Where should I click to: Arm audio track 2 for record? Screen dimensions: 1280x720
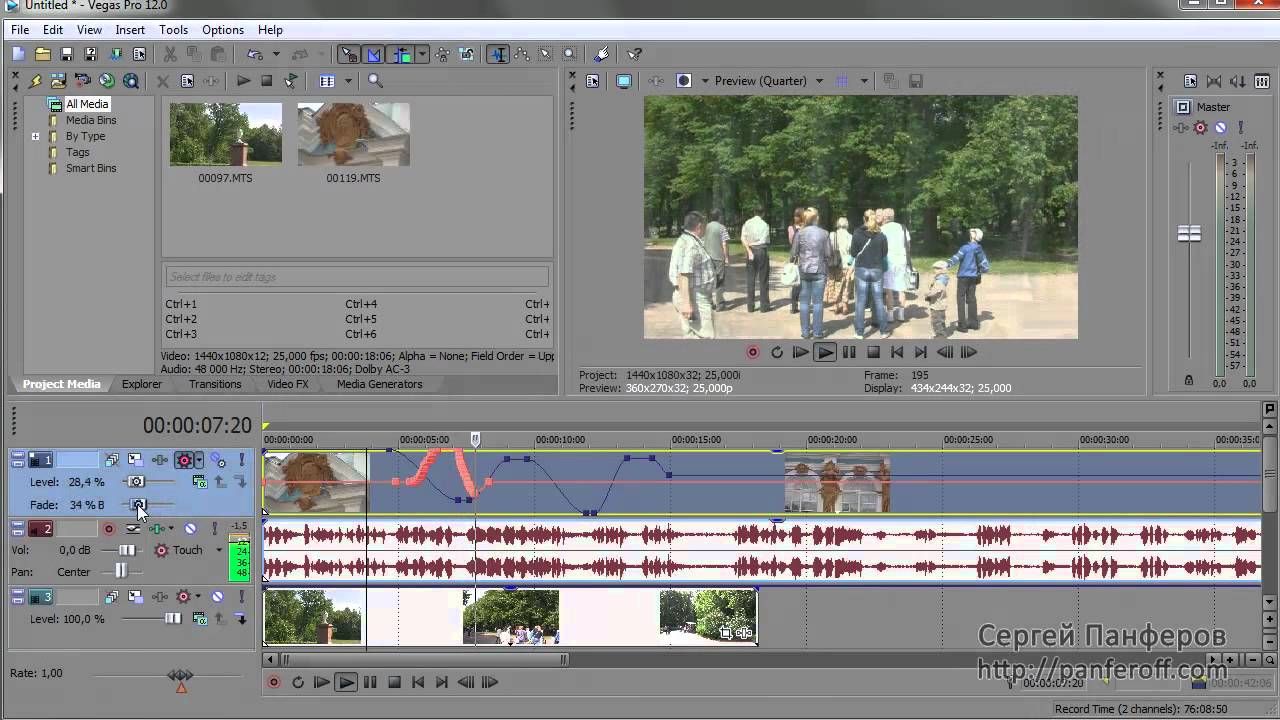click(109, 529)
